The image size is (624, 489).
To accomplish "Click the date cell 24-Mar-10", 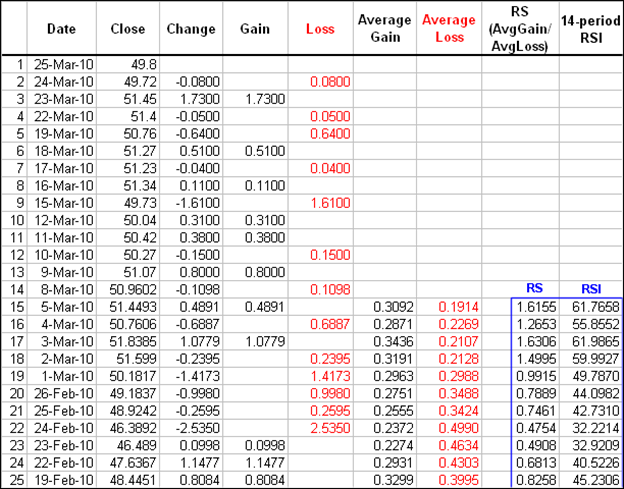I will 64,82.
